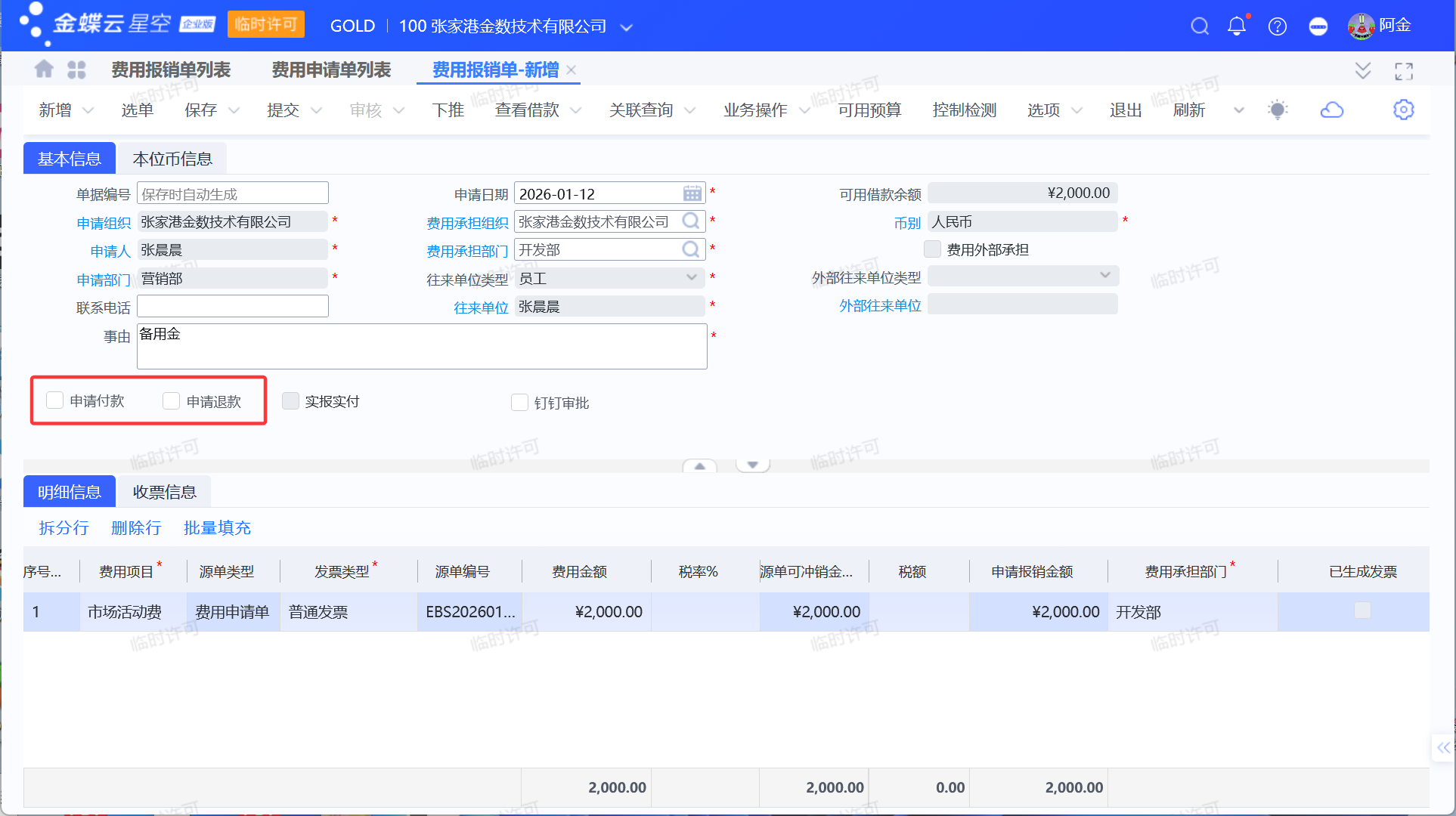Open the notification bell
Viewport: 1456px width, 816px height.
coord(1237,26)
